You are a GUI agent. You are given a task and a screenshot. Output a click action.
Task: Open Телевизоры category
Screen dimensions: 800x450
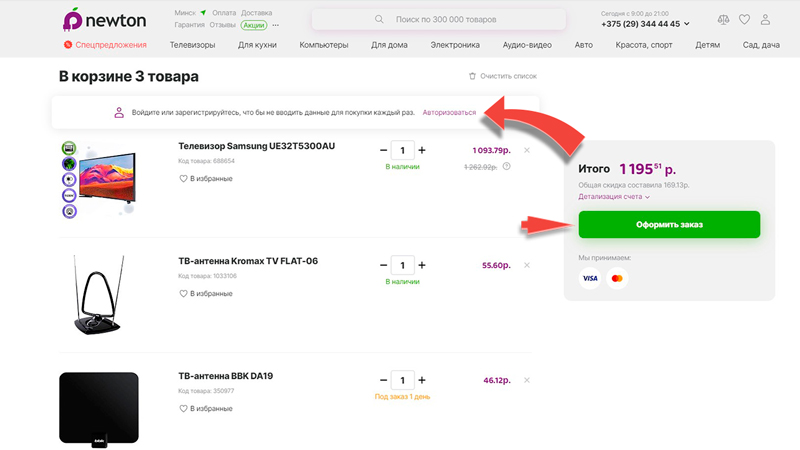click(x=192, y=45)
